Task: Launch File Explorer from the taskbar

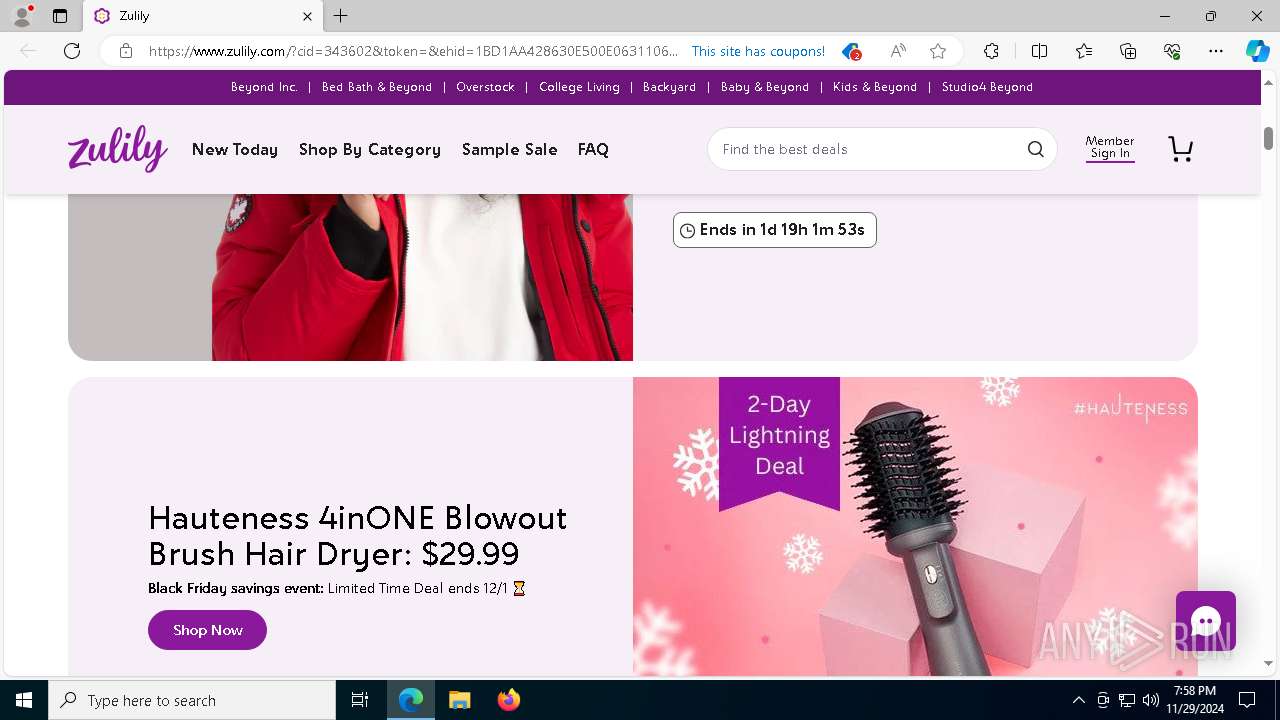Action: [459, 700]
